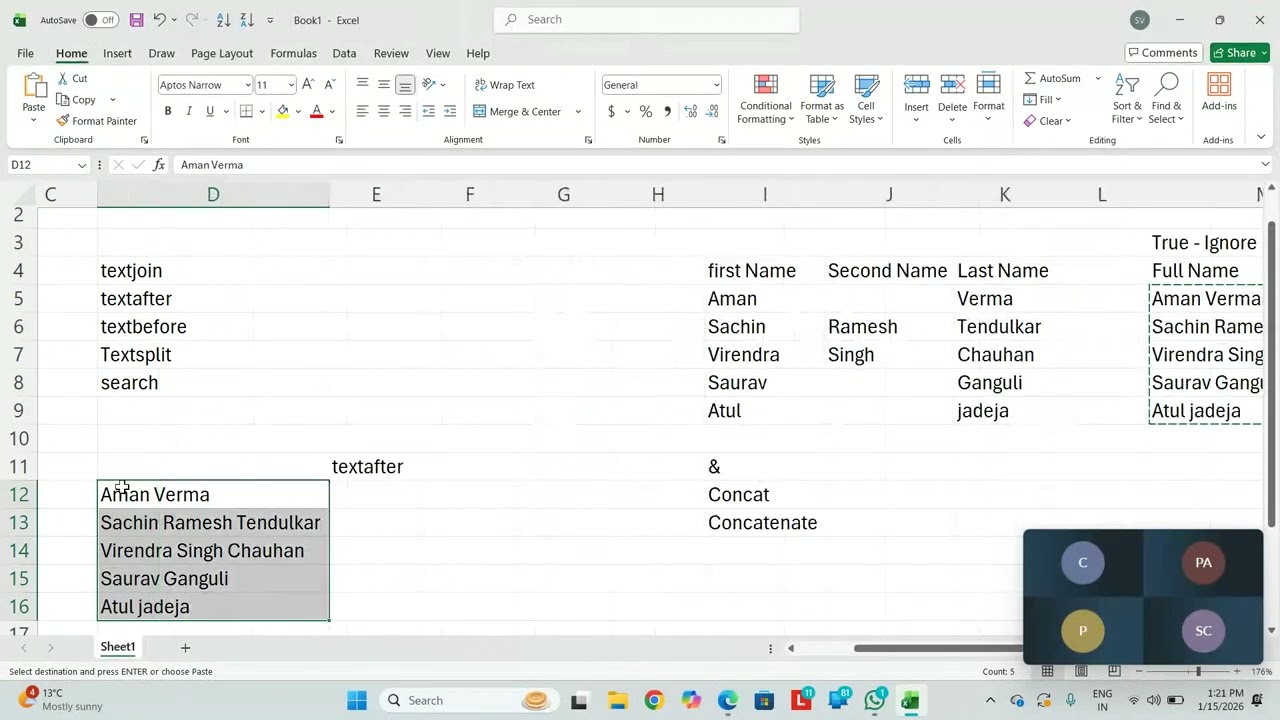Switch to Page Layout view in status bar
This screenshot has height=720, width=1280.
click(x=1081, y=671)
